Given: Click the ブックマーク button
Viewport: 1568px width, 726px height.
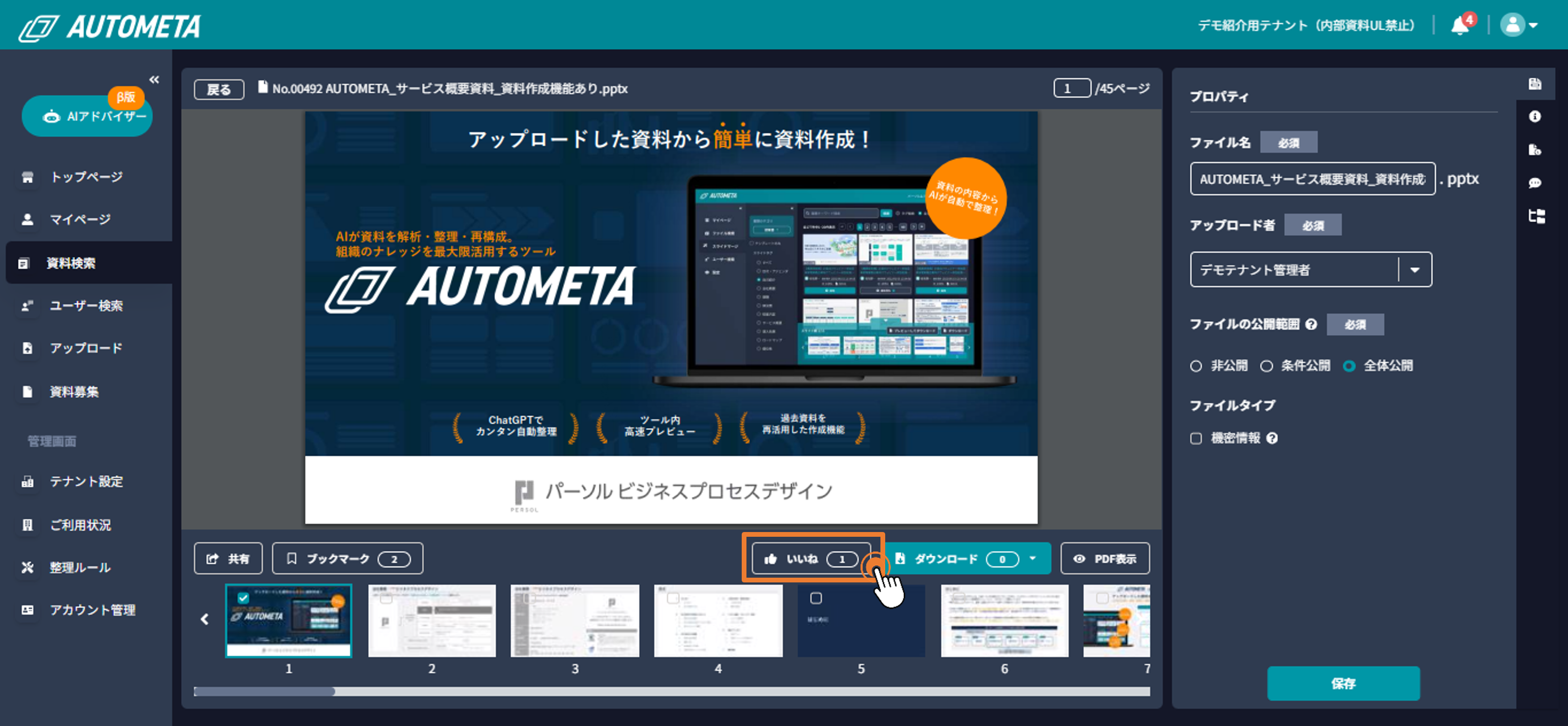Looking at the screenshot, I should [x=347, y=559].
